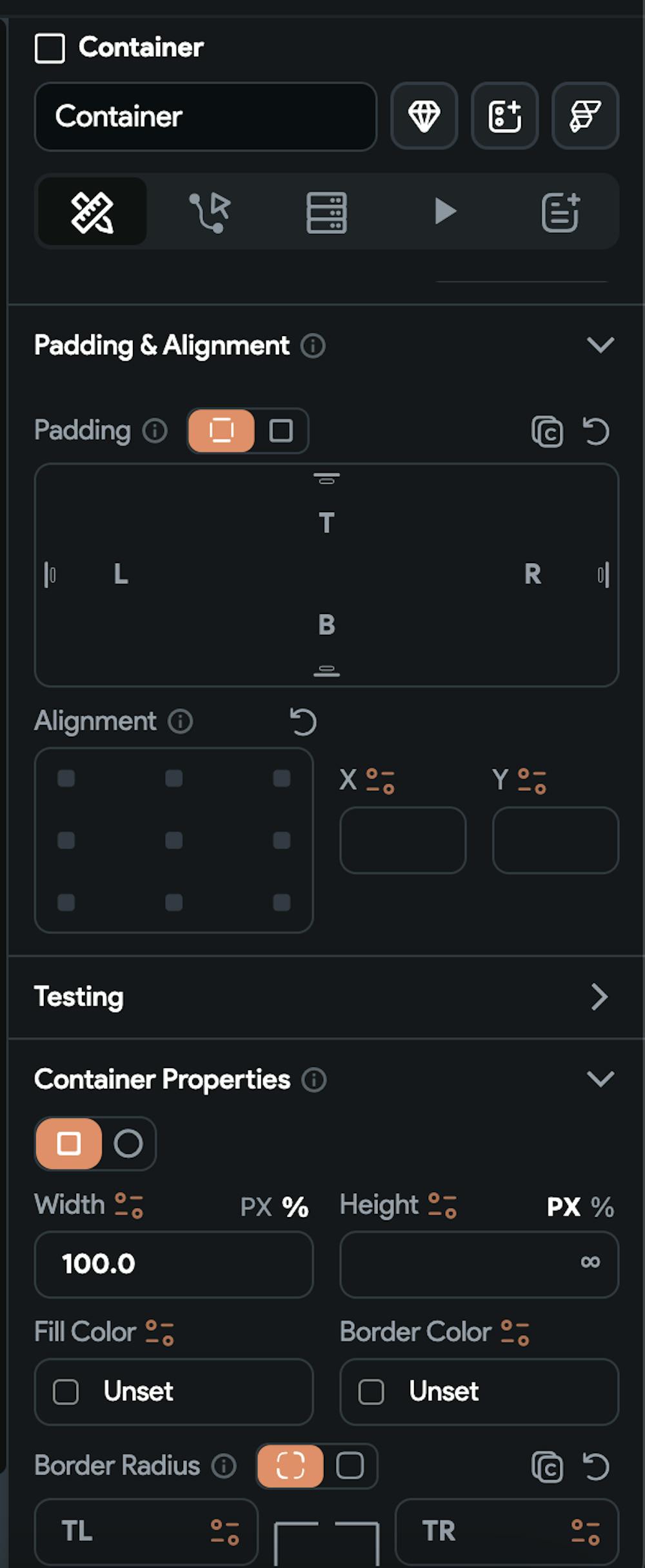Select the circle container shape option
This screenshot has height=1568, width=645.
(x=128, y=1144)
